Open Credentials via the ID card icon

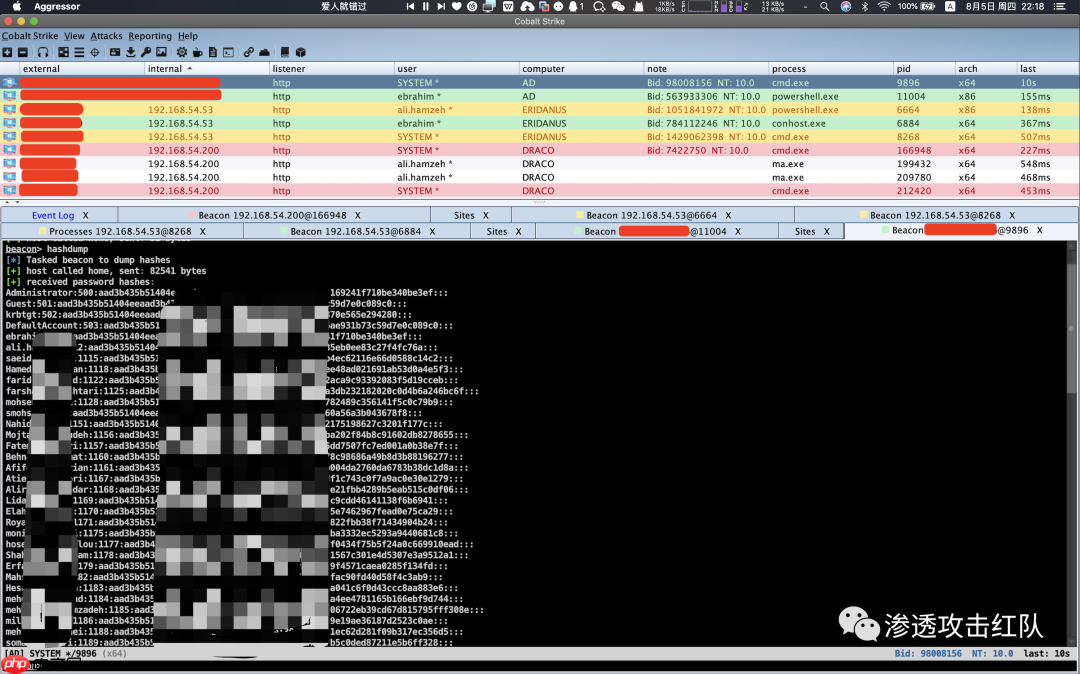[115, 52]
